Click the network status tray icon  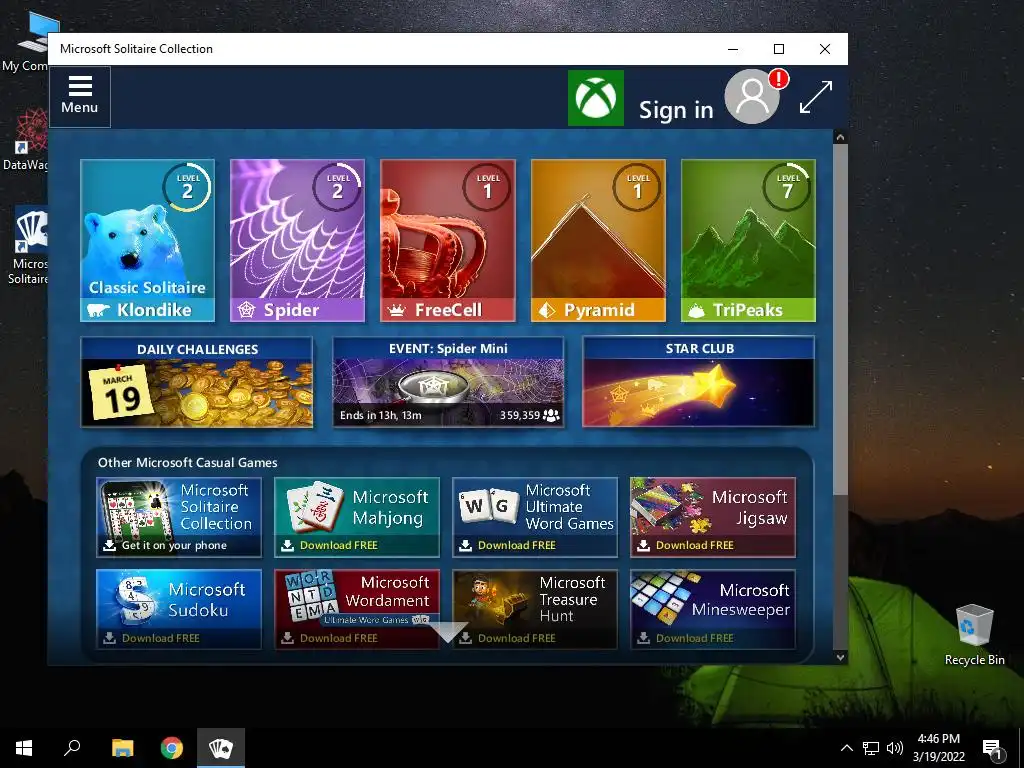[x=871, y=748]
